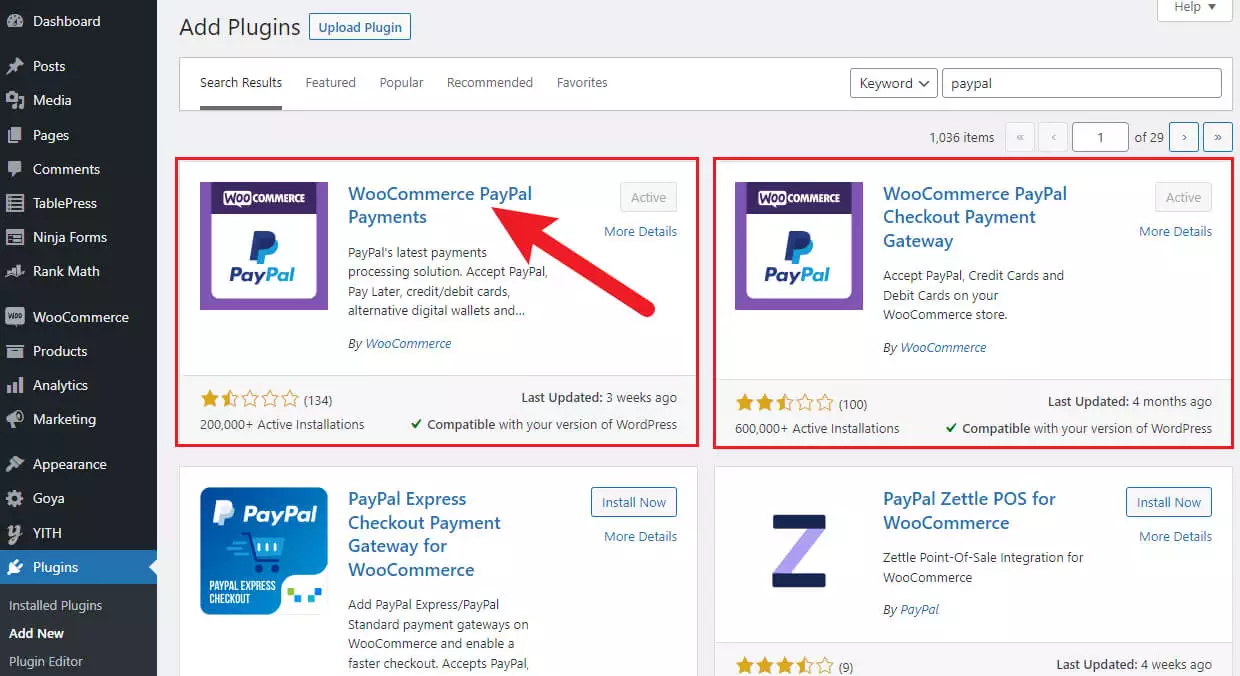The image size is (1240, 676).
Task: Click the Analytics bar chart icon
Action: coord(15,385)
